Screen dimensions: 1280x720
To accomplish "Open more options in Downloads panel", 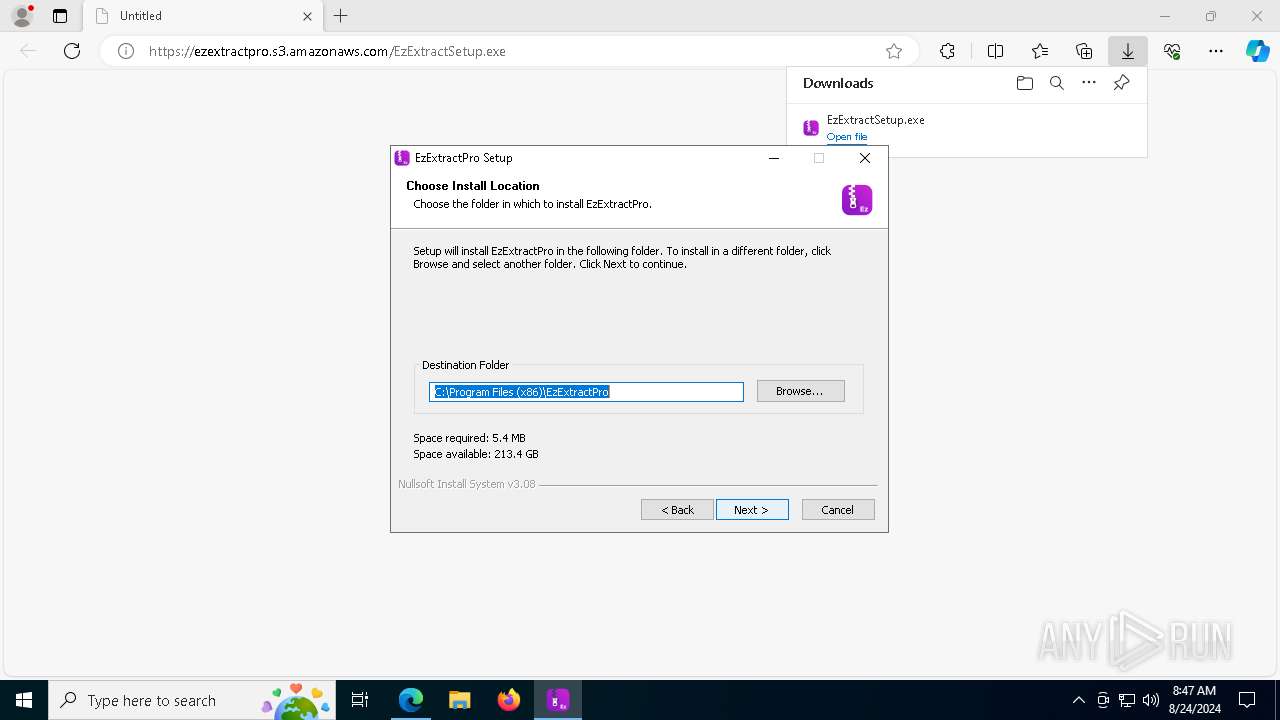I will click(1089, 83).
